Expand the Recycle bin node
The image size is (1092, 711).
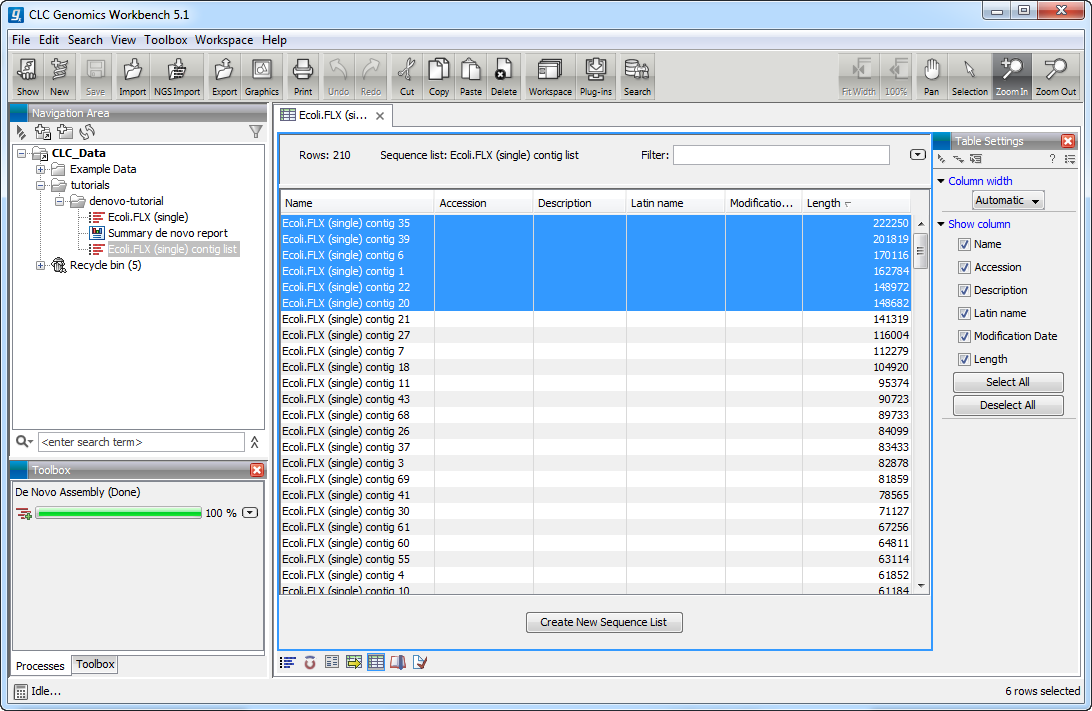tap(40, 265)
